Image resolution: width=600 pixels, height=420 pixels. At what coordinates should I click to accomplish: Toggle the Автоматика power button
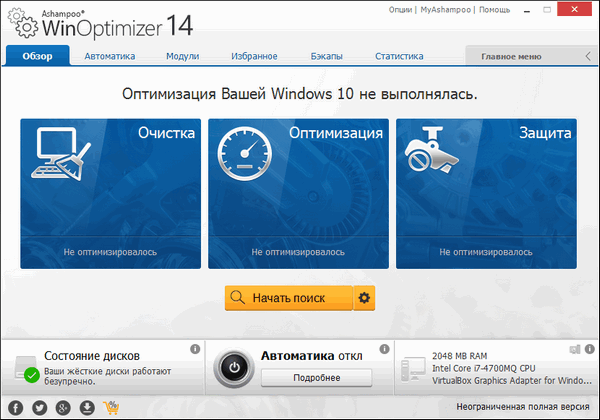click(x=234, y=368)
